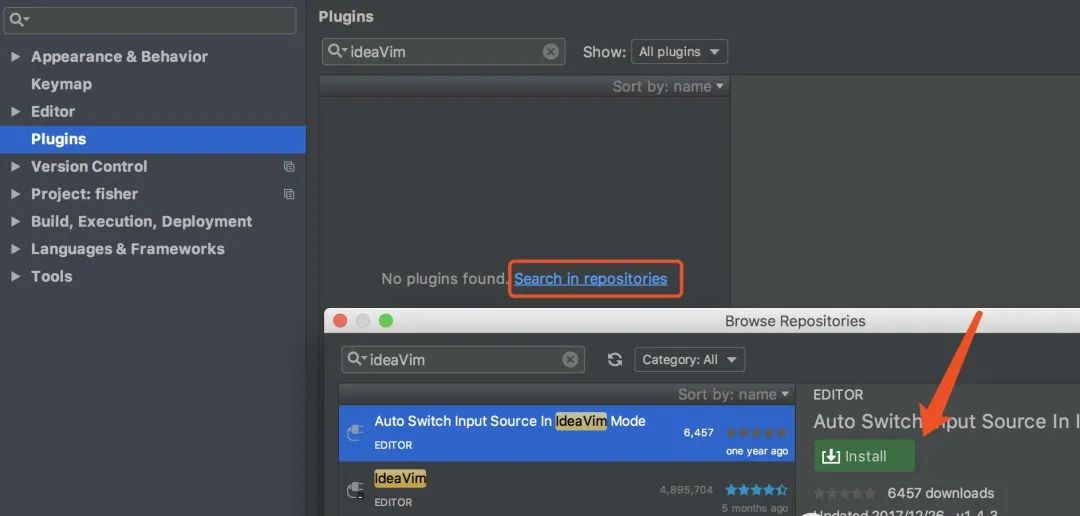
Task: Open Sort by: name in Plugins panel
Action: (668, 86)
